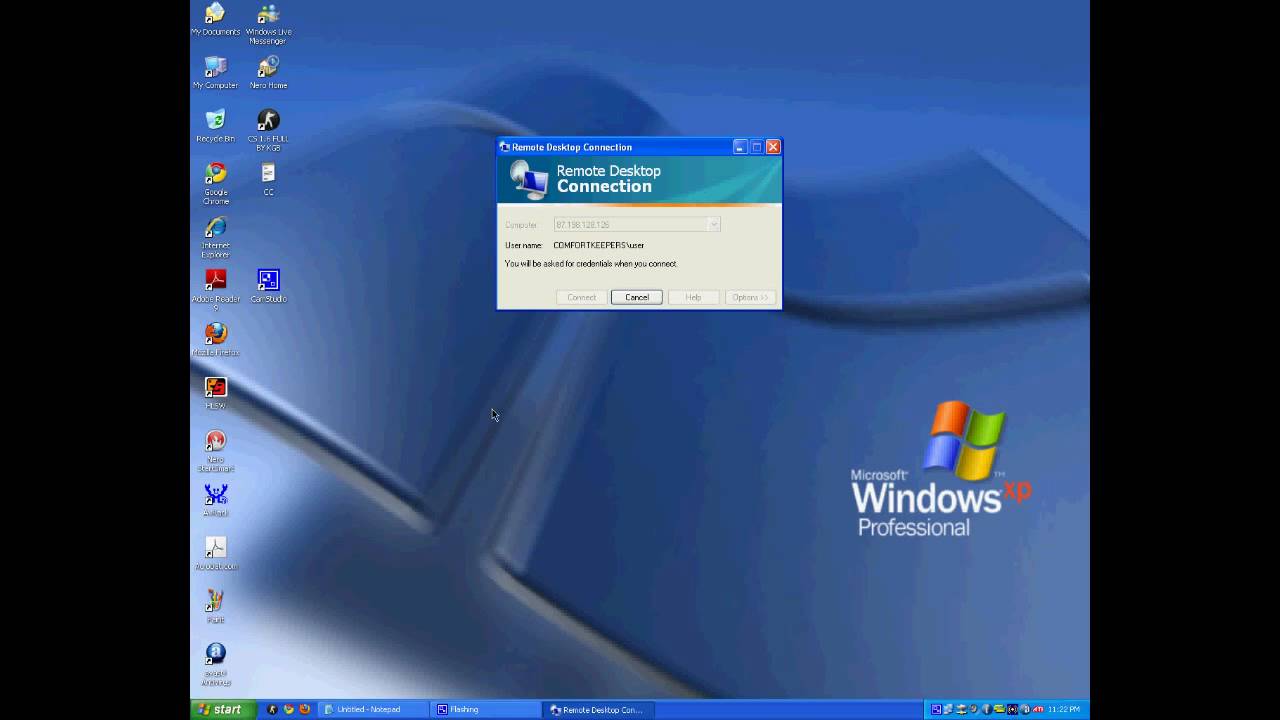Viewport: 1280px width, 720px height.
Task: Open the Computer address dropdown
Action: tap(714, 225)
